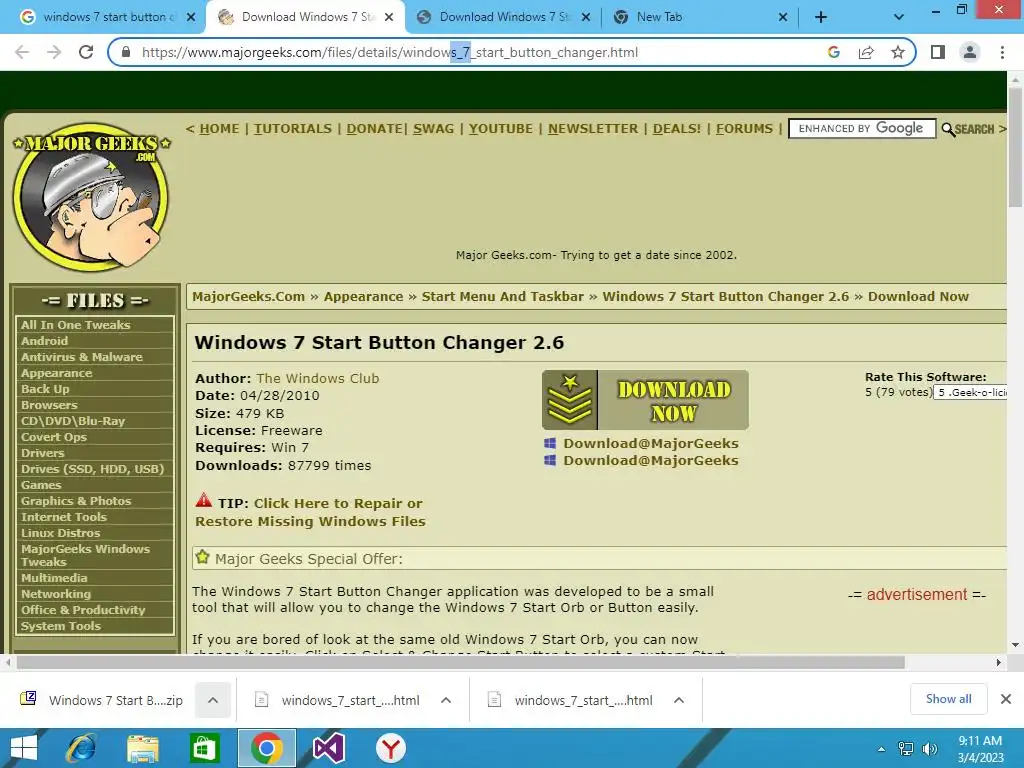The height and width of the screenshot is (768, 1024).
Task: Click the share page icon
Action: [866, 52]
